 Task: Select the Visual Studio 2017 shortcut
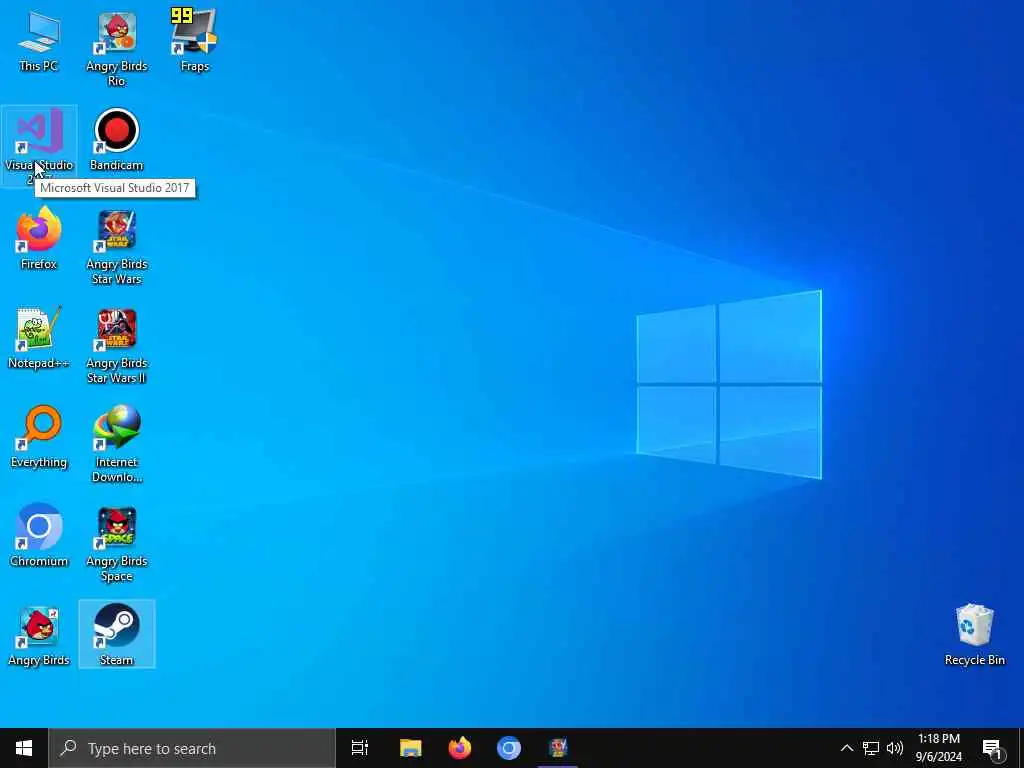tap(39, 145)
